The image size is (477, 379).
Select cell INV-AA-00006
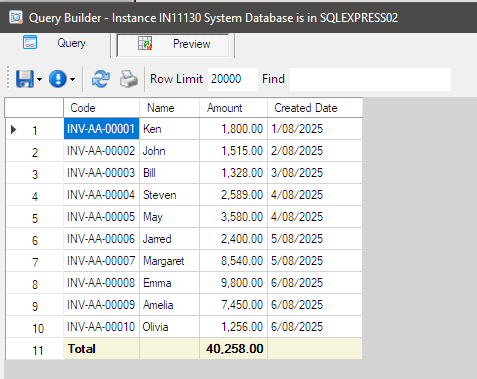[x=101, y=239]
